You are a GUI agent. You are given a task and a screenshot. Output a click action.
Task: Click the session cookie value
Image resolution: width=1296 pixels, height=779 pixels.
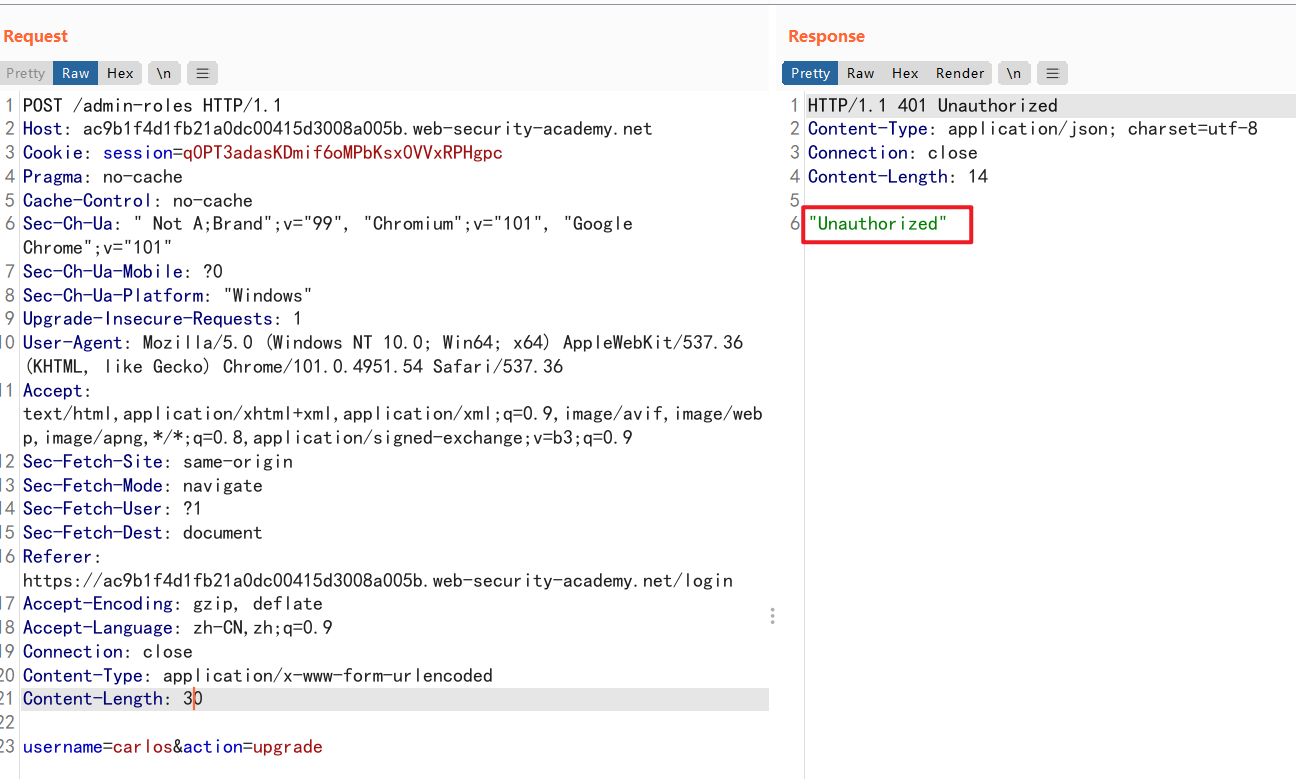(x=342, y=153)
